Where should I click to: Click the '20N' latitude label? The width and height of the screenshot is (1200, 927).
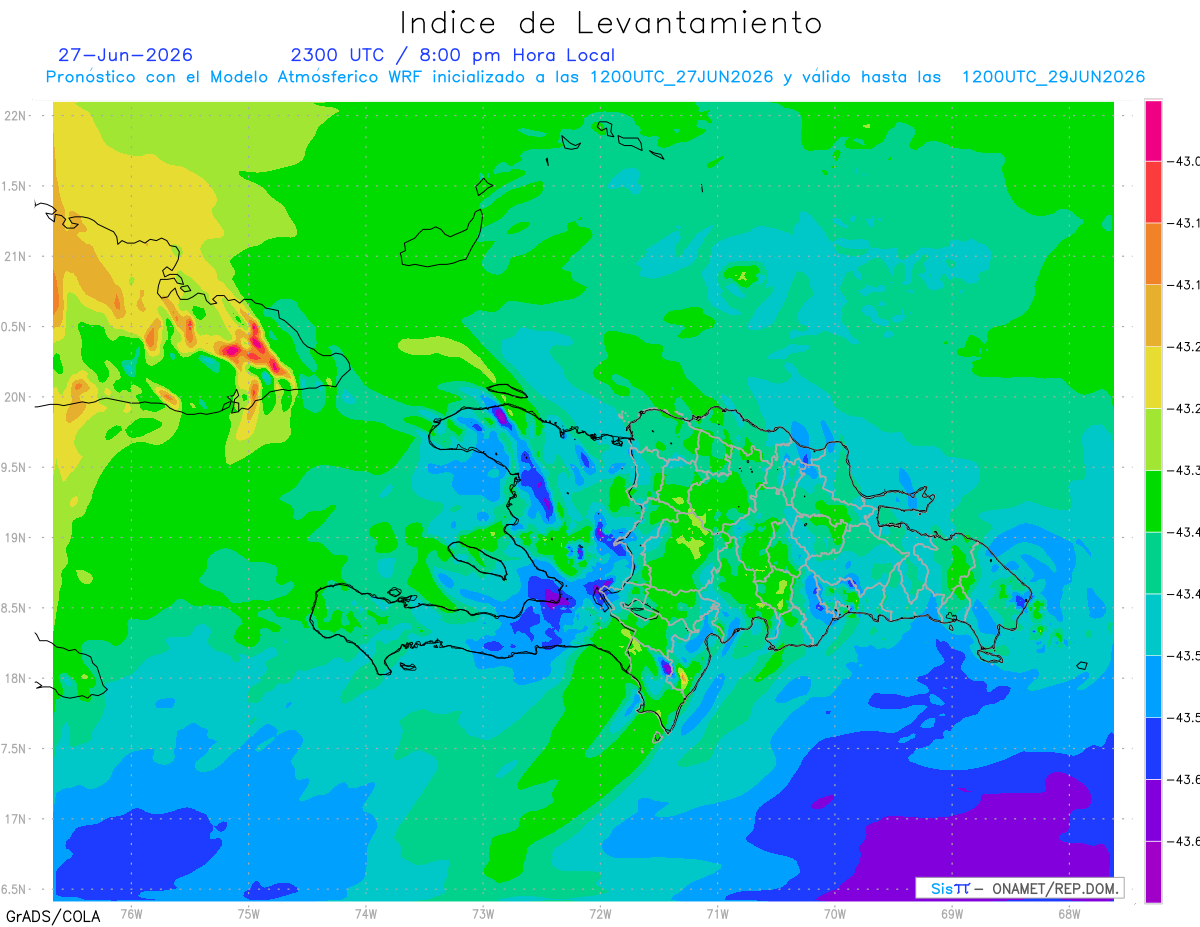pyautogui.click(x=16, y=397)
